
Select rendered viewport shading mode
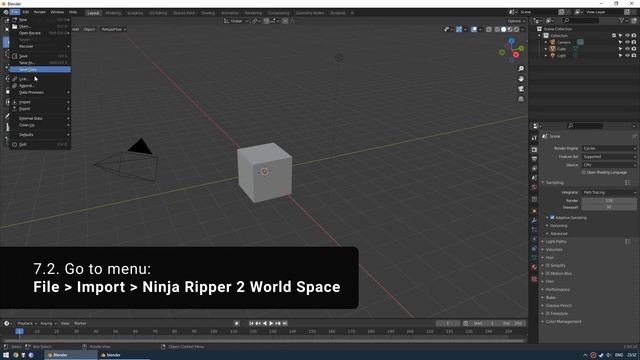click(x=516, y=29)
